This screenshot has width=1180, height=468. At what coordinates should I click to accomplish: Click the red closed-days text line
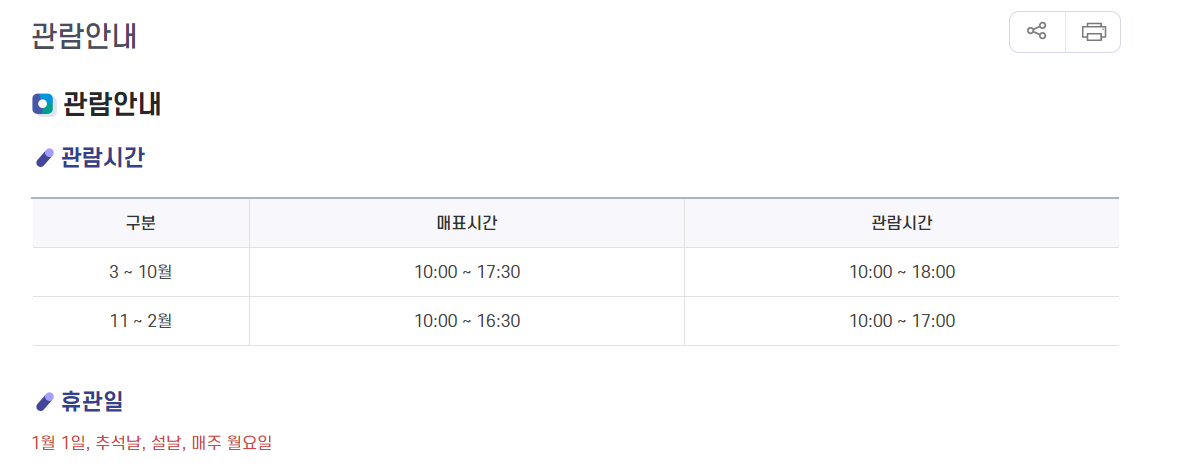[x=152, y=443]
